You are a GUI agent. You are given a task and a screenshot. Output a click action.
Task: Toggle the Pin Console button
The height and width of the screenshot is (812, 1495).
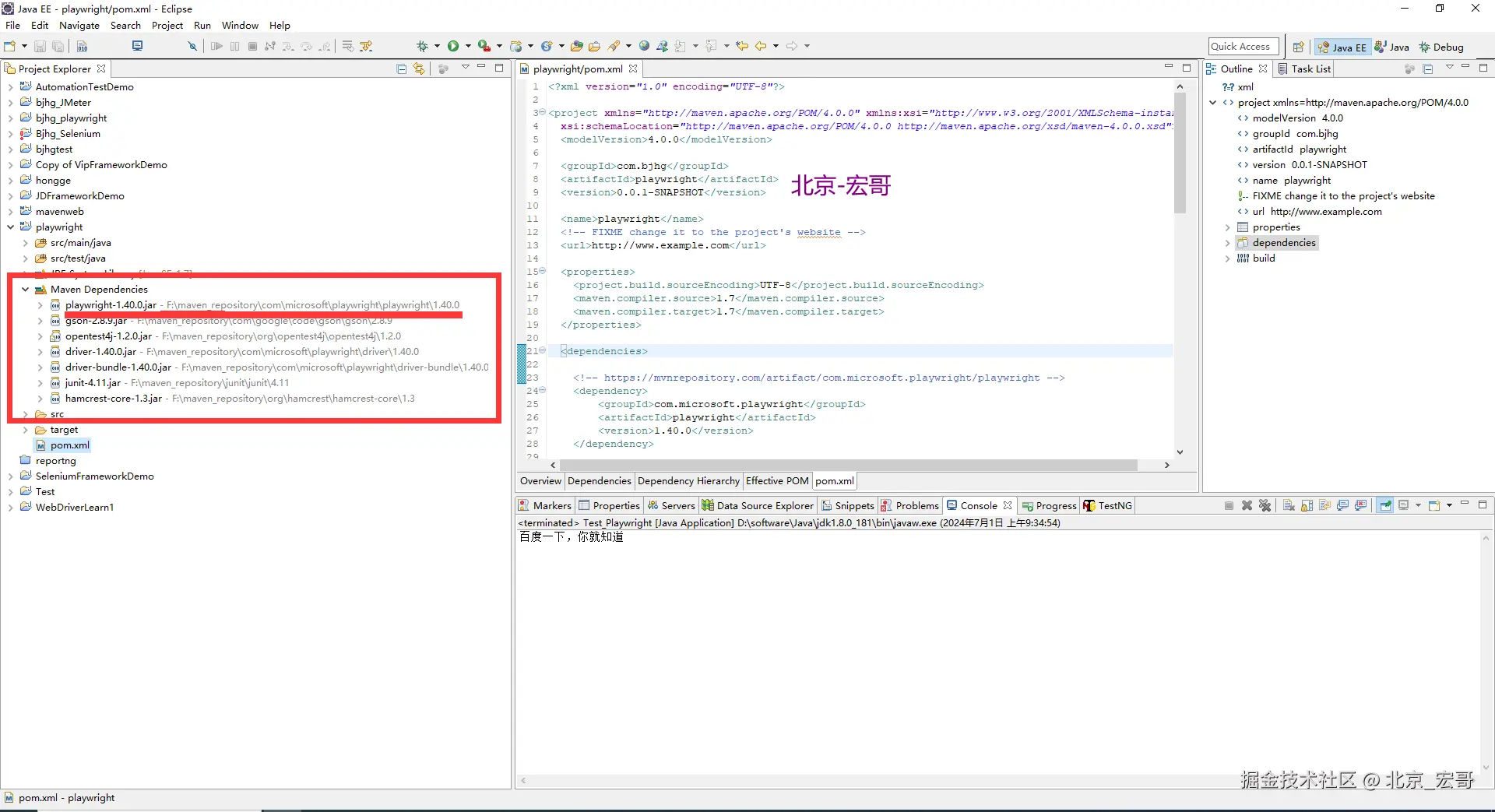(x=1385, y=505)
